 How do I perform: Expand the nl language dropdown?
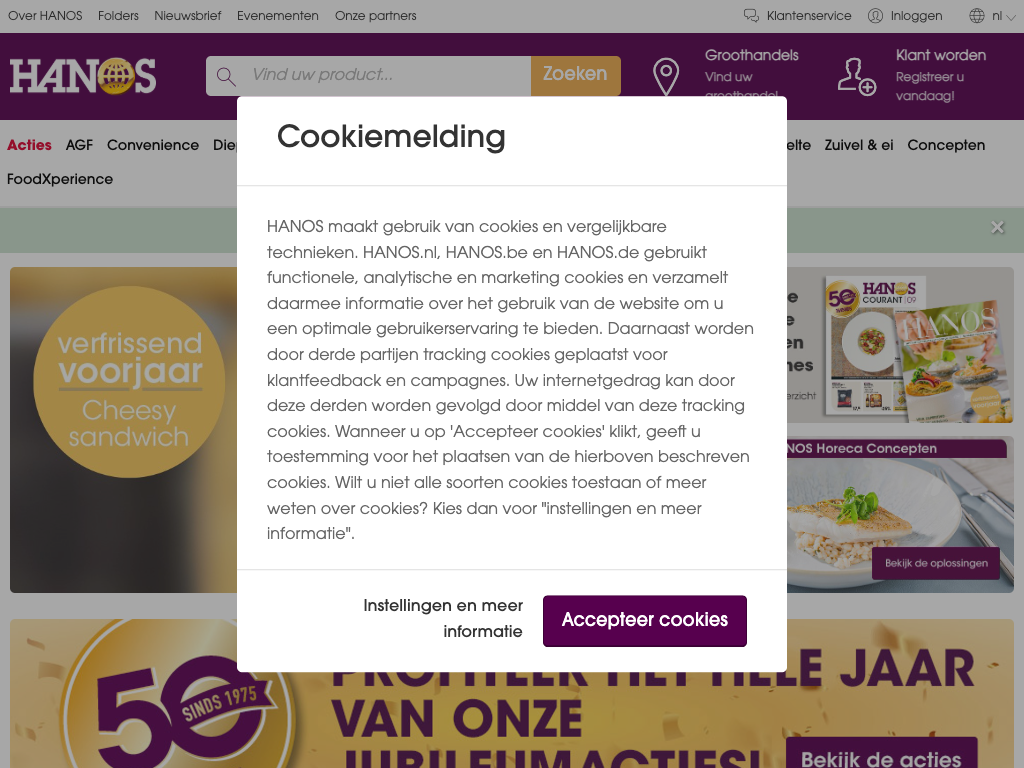tap(1004, 16)
